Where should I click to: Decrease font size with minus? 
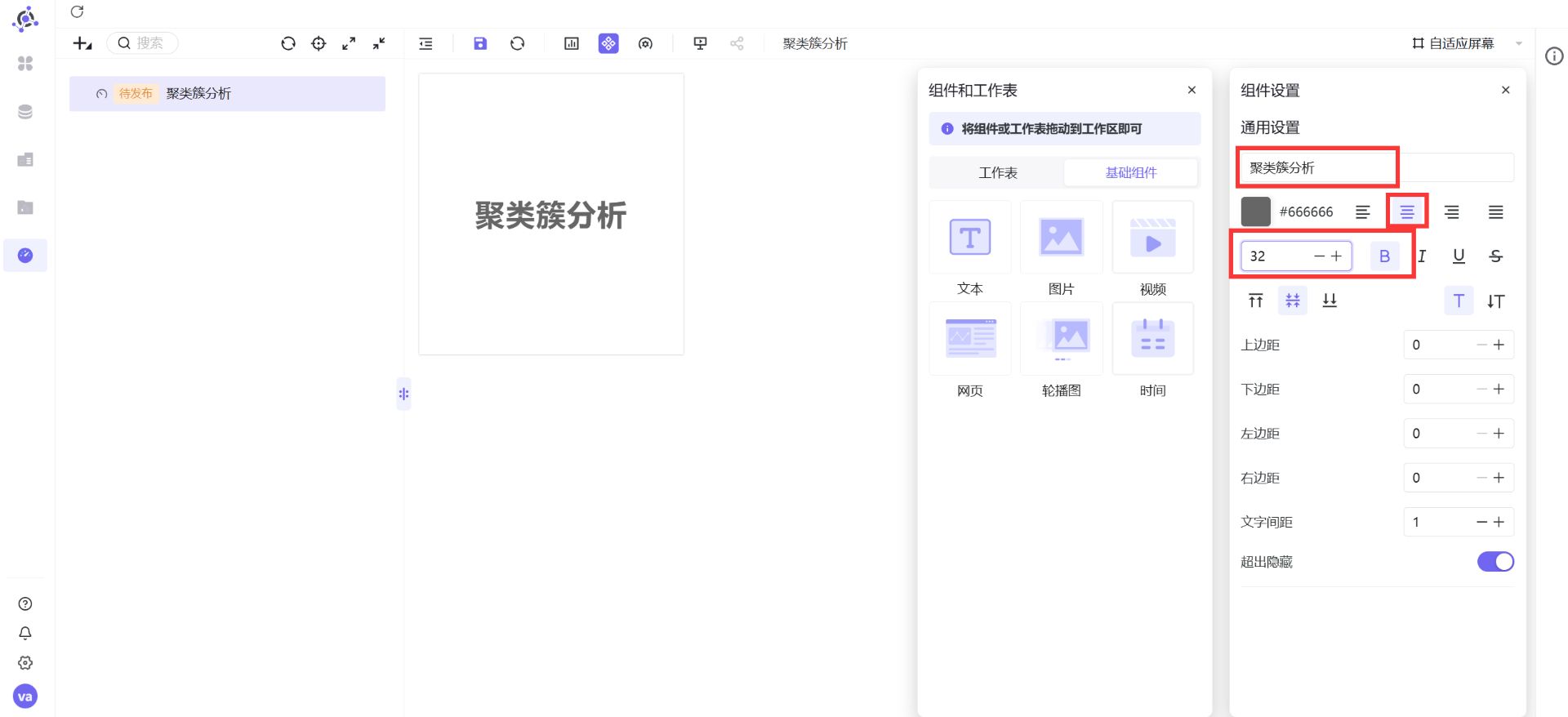click(1319, 256)
